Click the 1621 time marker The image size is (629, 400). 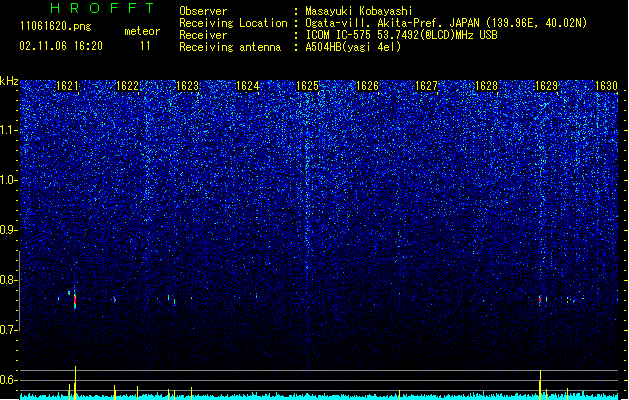(x=67, y=86)
